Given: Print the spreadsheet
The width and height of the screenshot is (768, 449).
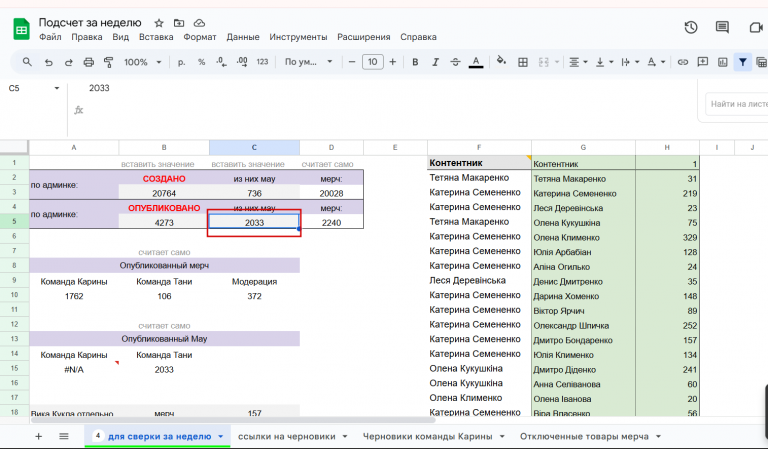Looking at the screenshot, I should [x=89, y=62].
